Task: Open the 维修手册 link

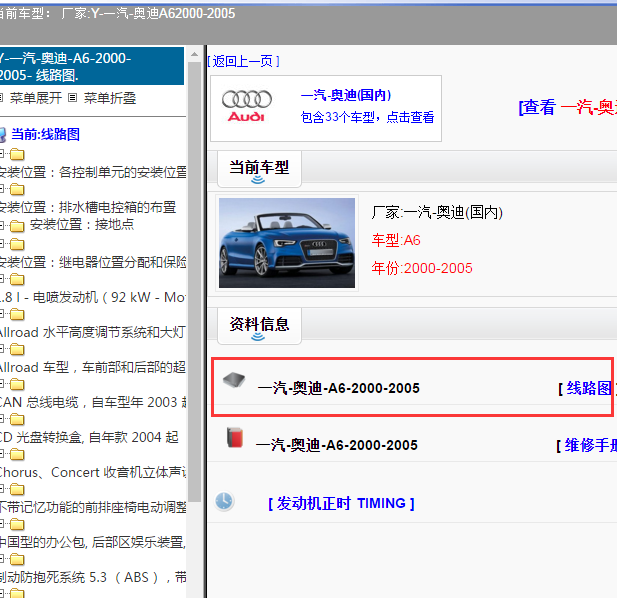Action: coord(590,445)
